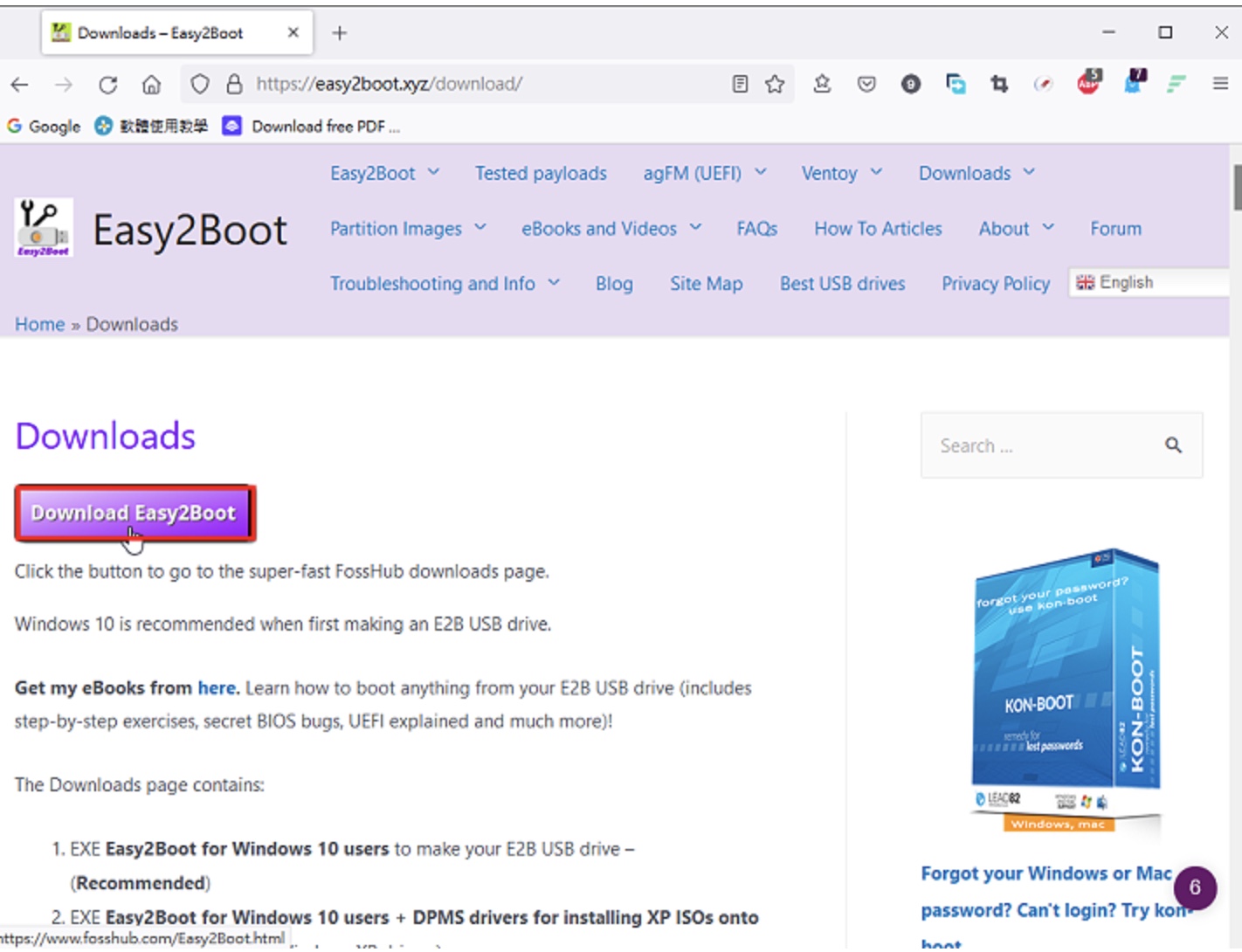Click the page vertical scrollbar thumb
Viewport: 1242px width, 952px height.
tap(1237, 187)
